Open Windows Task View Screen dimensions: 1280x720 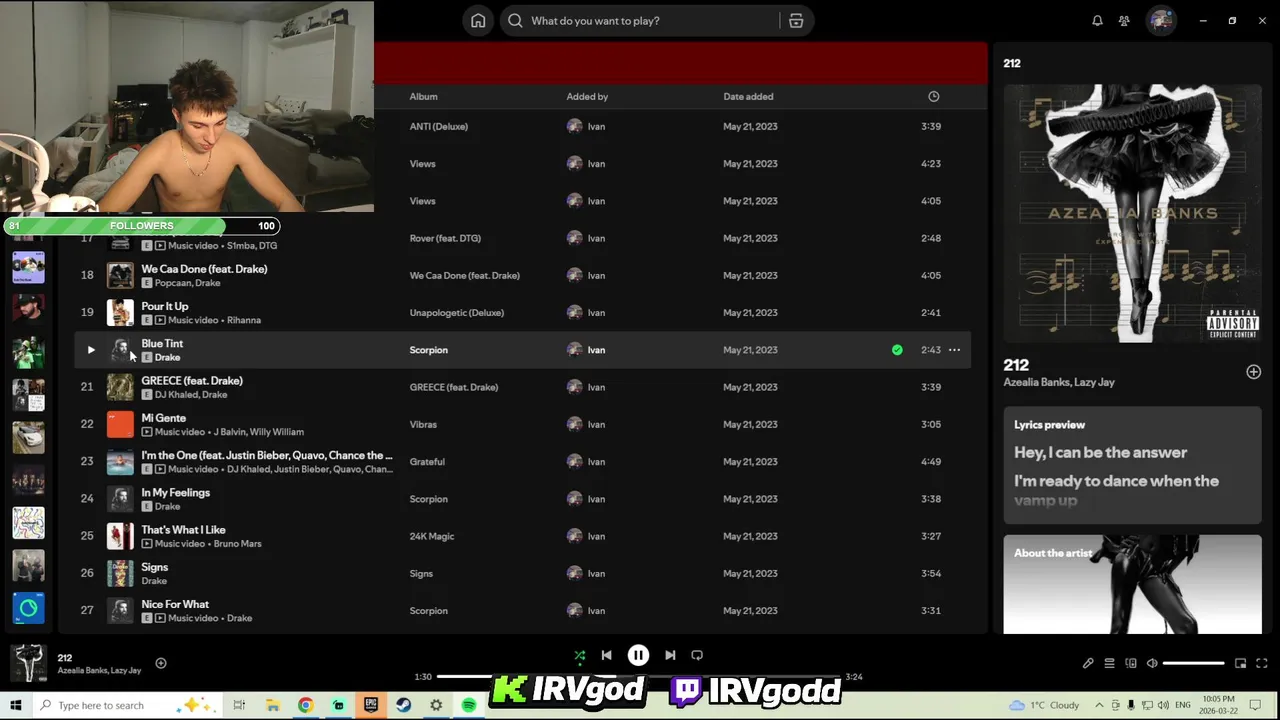(x=239, y=705)
